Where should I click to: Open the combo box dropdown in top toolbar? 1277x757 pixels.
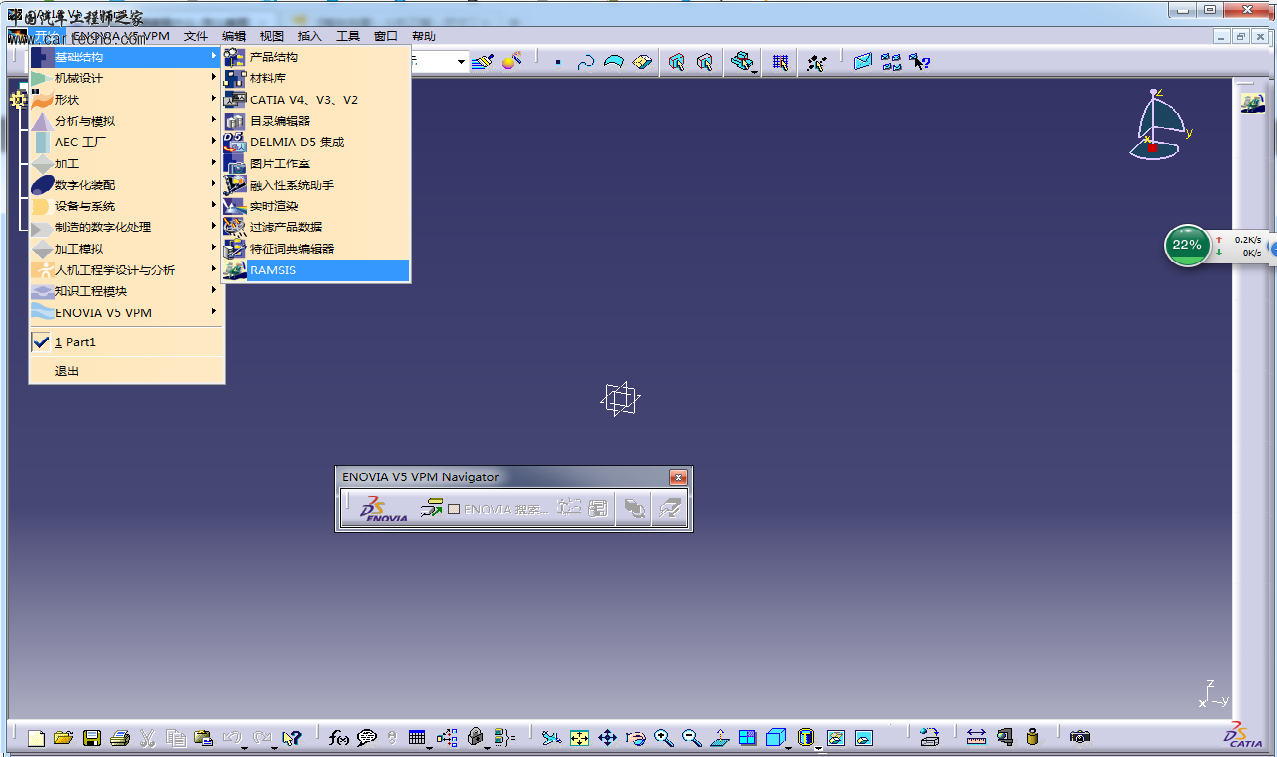coord(461,62)
